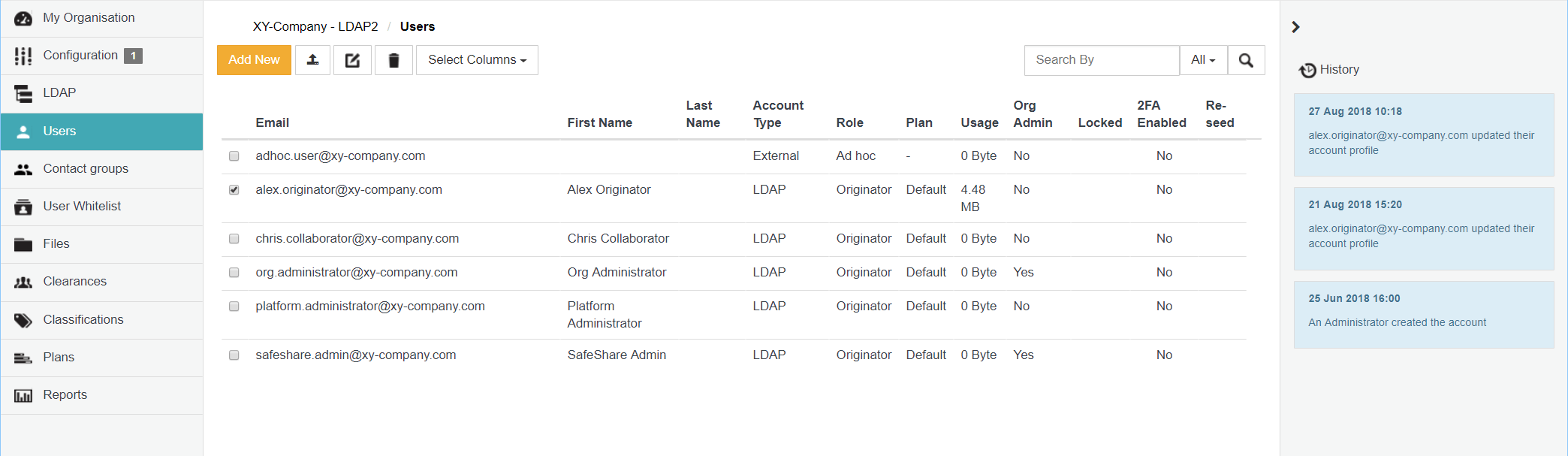Click the Reports chart icon
This screenshot has width=1568, height=456.
23,395
